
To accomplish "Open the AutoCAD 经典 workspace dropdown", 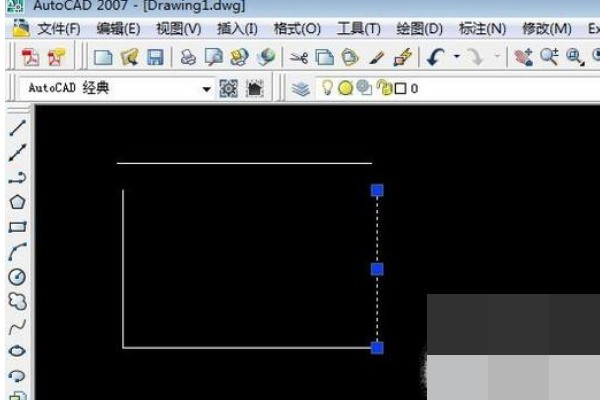I will point(116,88).
